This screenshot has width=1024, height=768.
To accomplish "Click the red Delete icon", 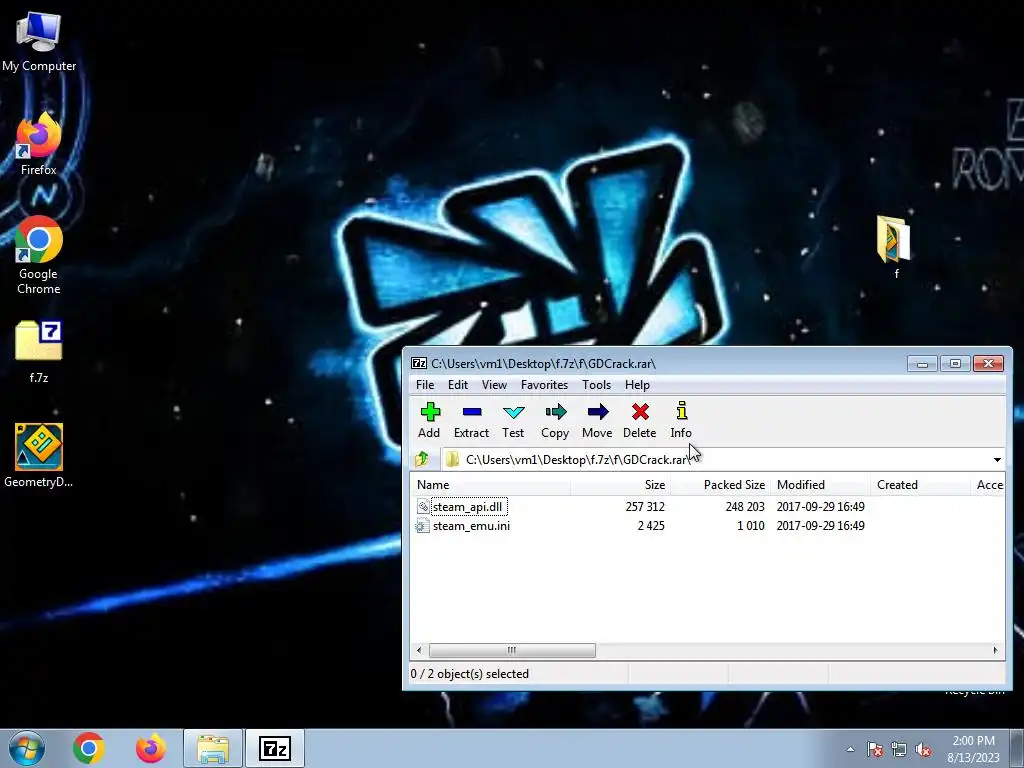I will click(640, 412).
